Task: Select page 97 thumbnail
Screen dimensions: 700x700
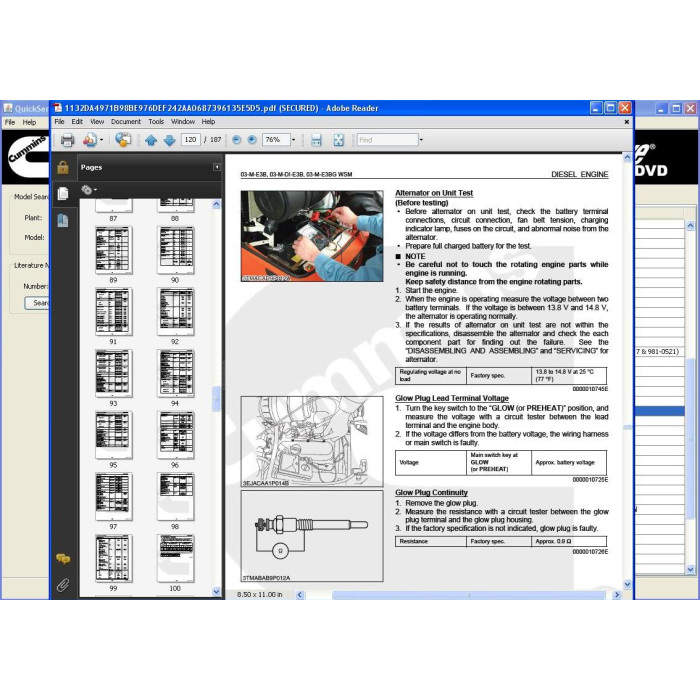Action: tap(113, 496)
